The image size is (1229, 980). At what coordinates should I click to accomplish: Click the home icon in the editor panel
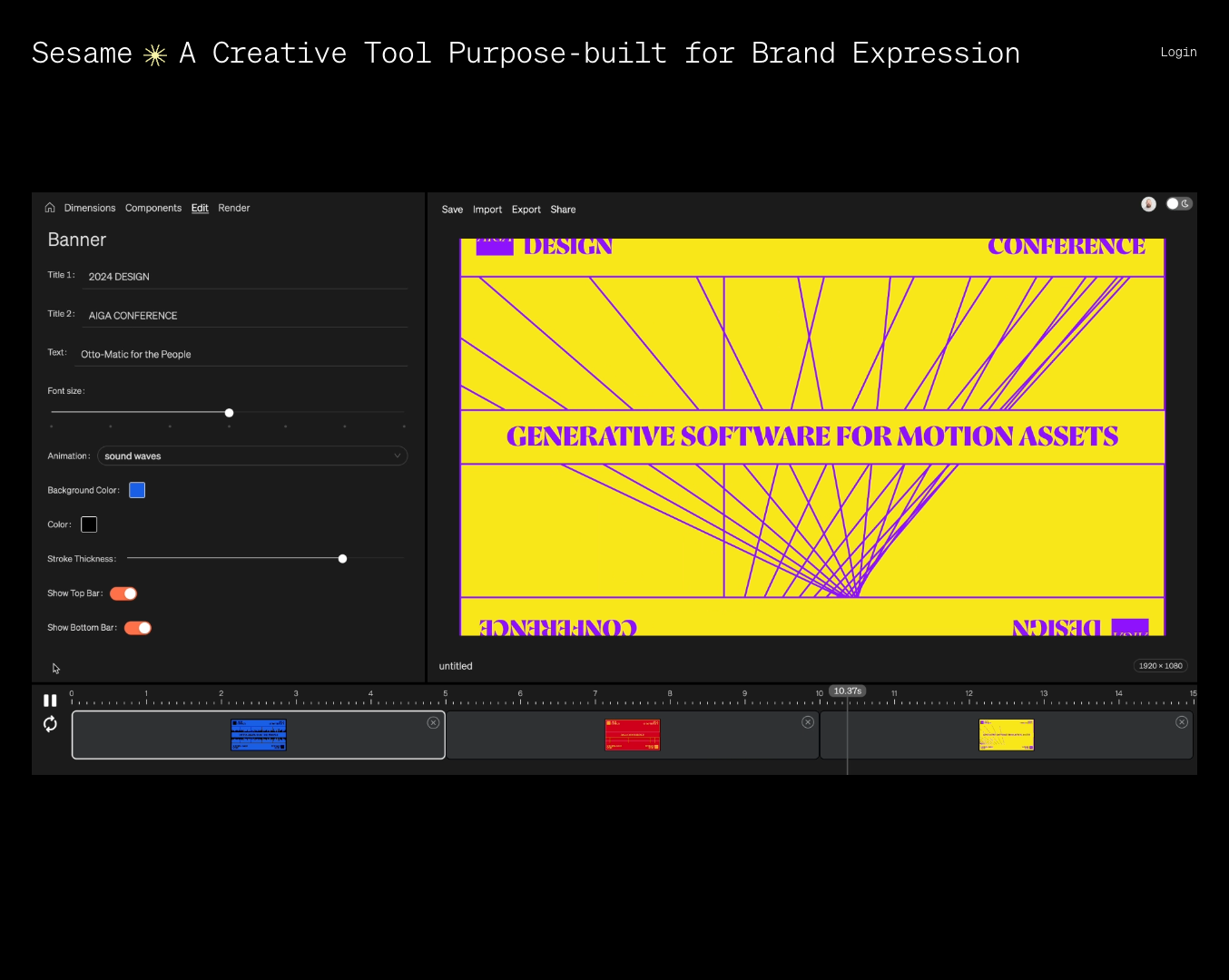(50, 208)
